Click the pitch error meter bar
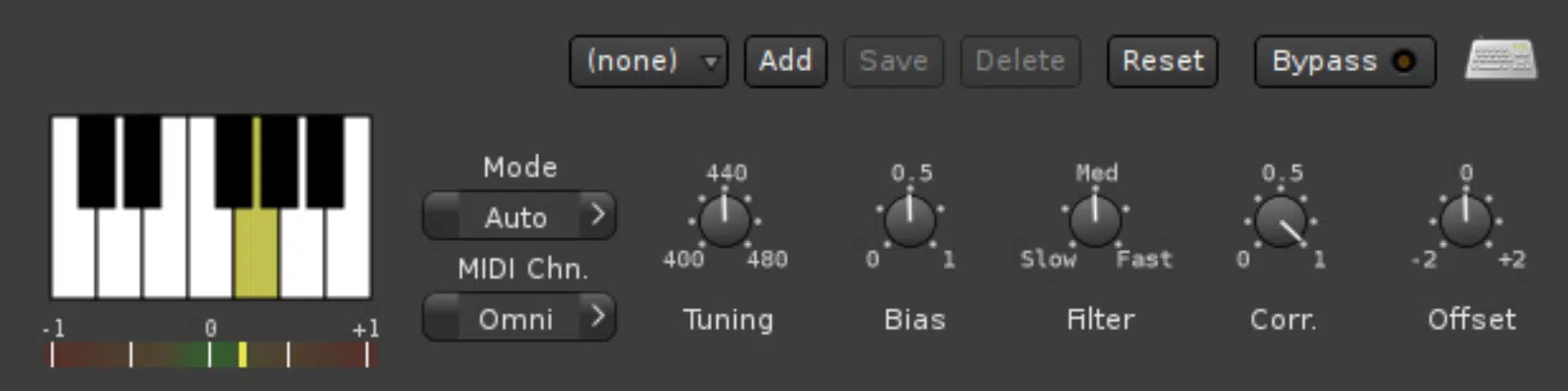Screen dimensions: 1568x391 click(210, 354)
